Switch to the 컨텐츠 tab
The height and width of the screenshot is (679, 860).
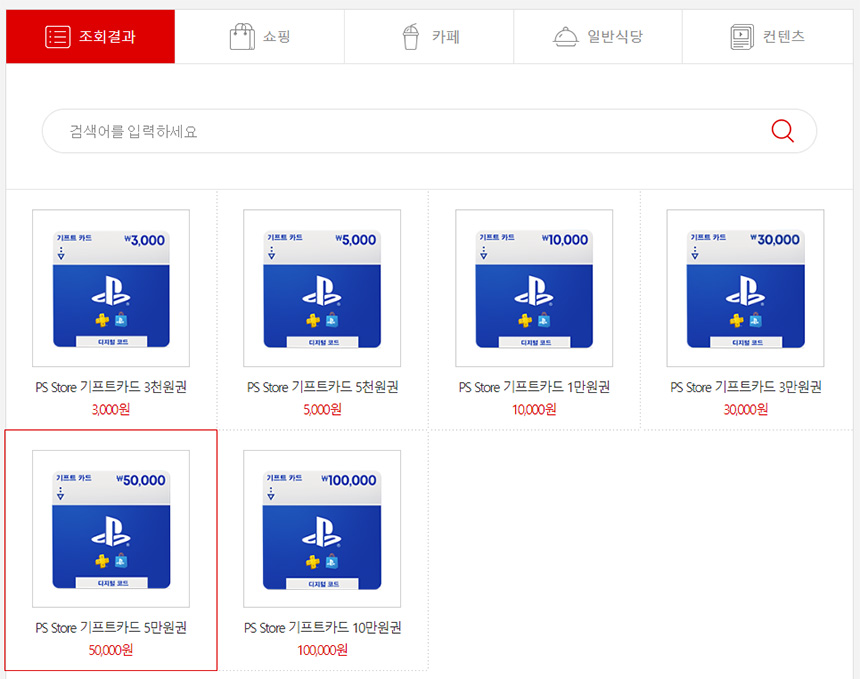coord(767,36)
